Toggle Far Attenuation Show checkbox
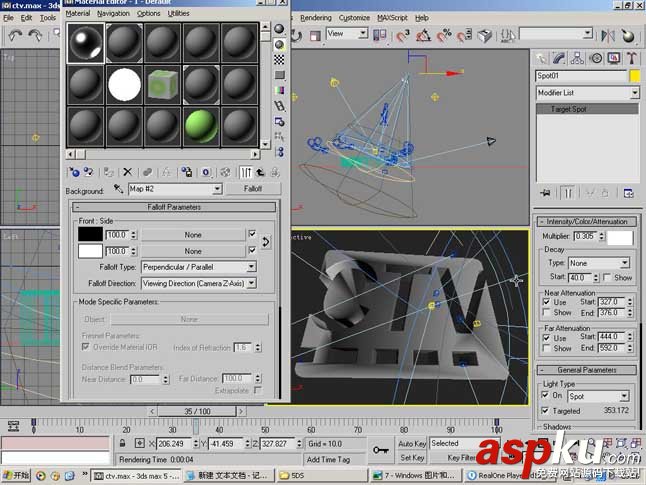This screenshot has width=646, height=485. (546, 349)
